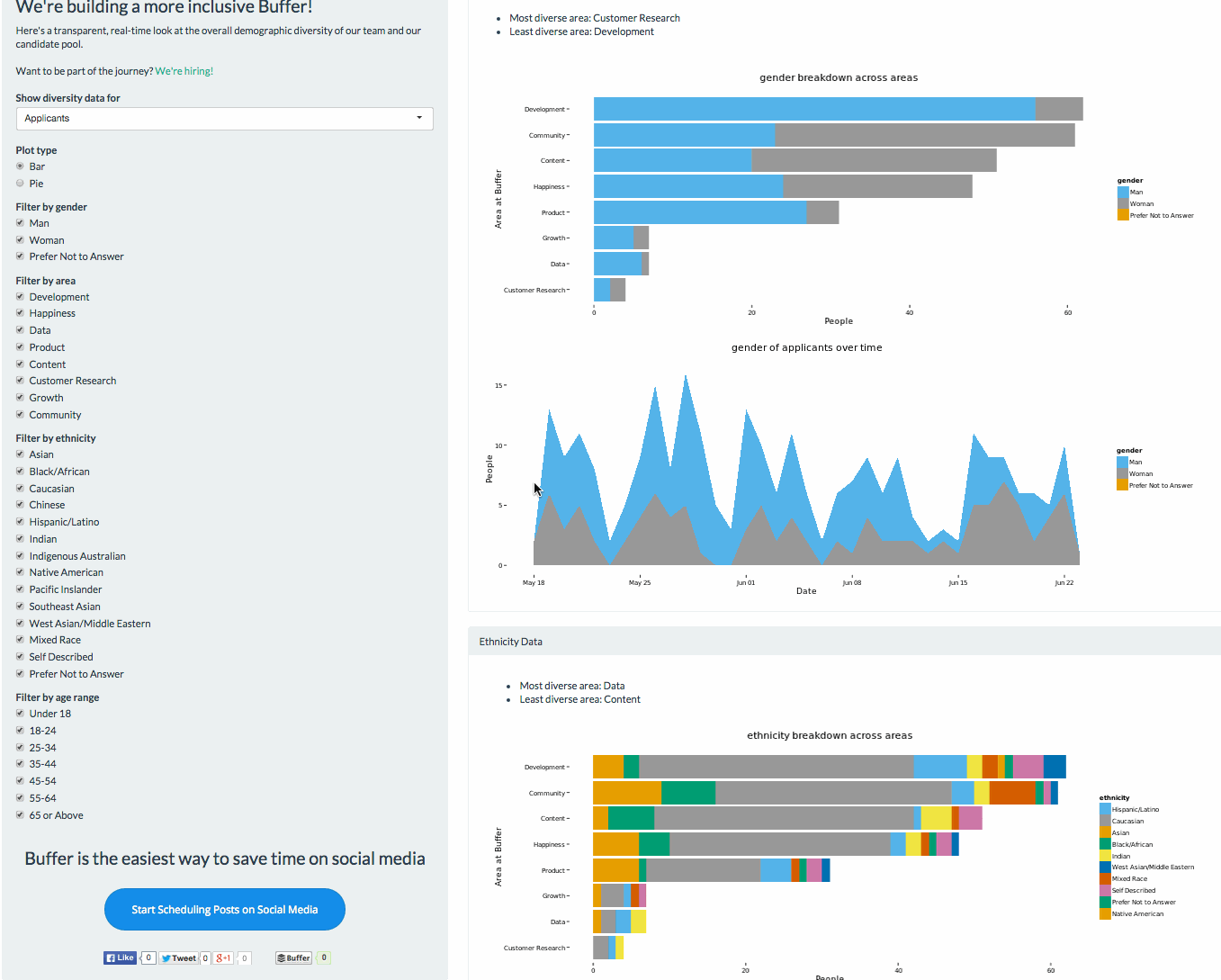Toggle the 45-54 age range checkbox
Image resolution: width=1221 pixels, height=980 pixels.
(20, 781)
